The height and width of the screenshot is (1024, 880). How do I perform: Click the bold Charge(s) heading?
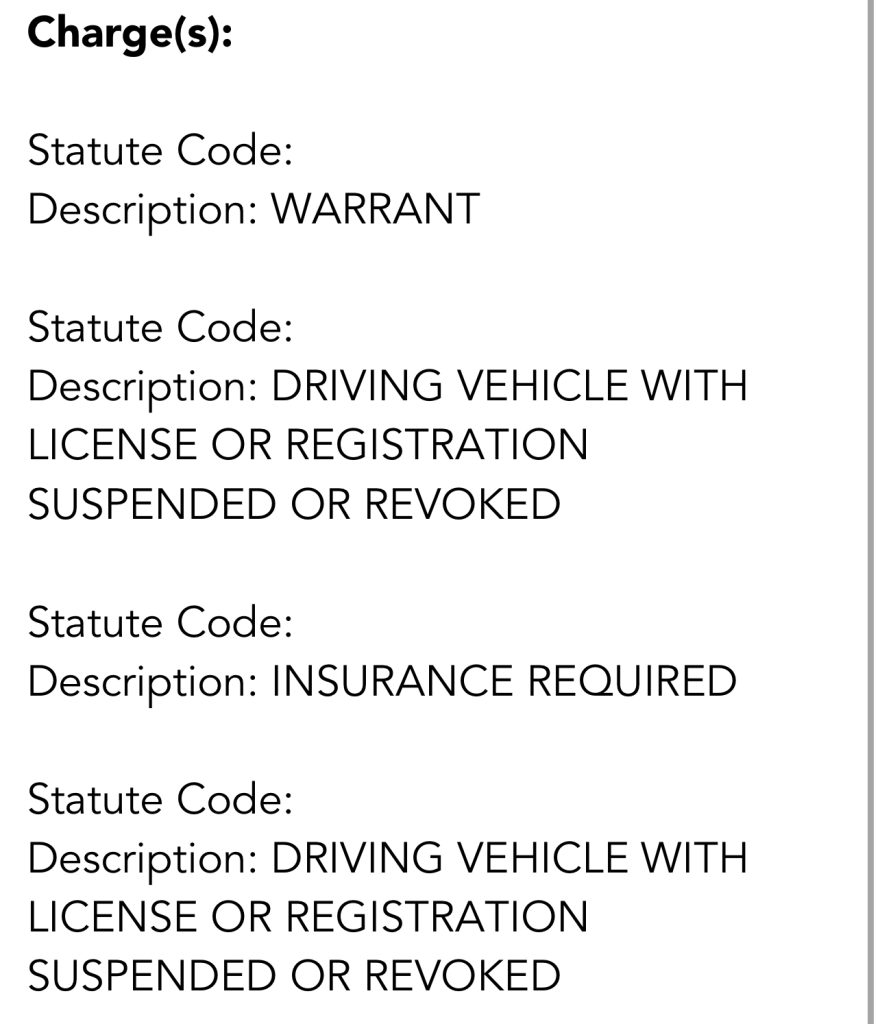129,34
